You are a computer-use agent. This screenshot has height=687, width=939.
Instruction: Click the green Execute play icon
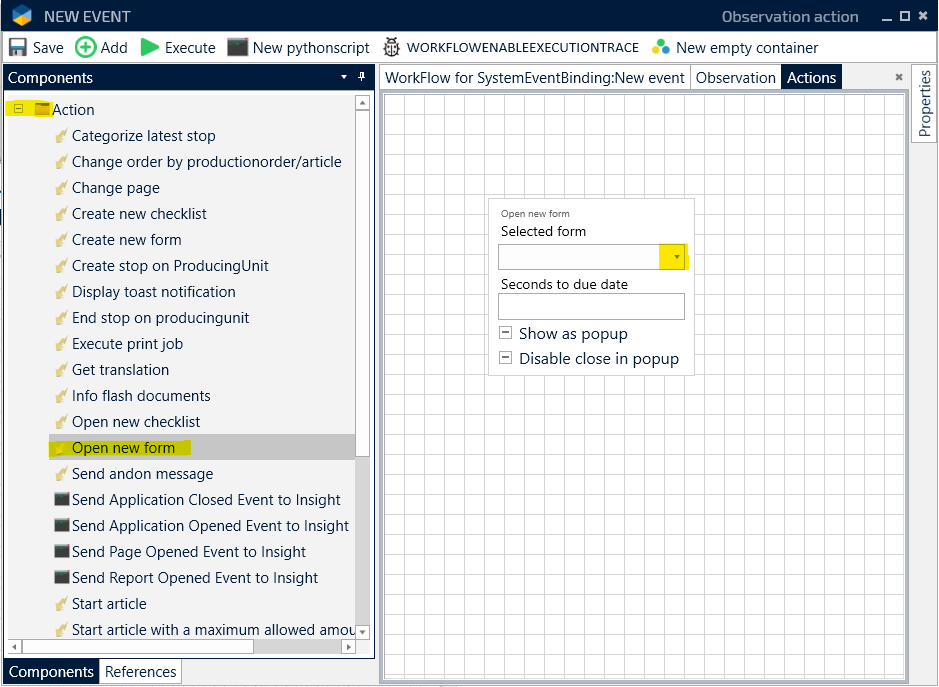pyautogui.click(x=150, y=47)
